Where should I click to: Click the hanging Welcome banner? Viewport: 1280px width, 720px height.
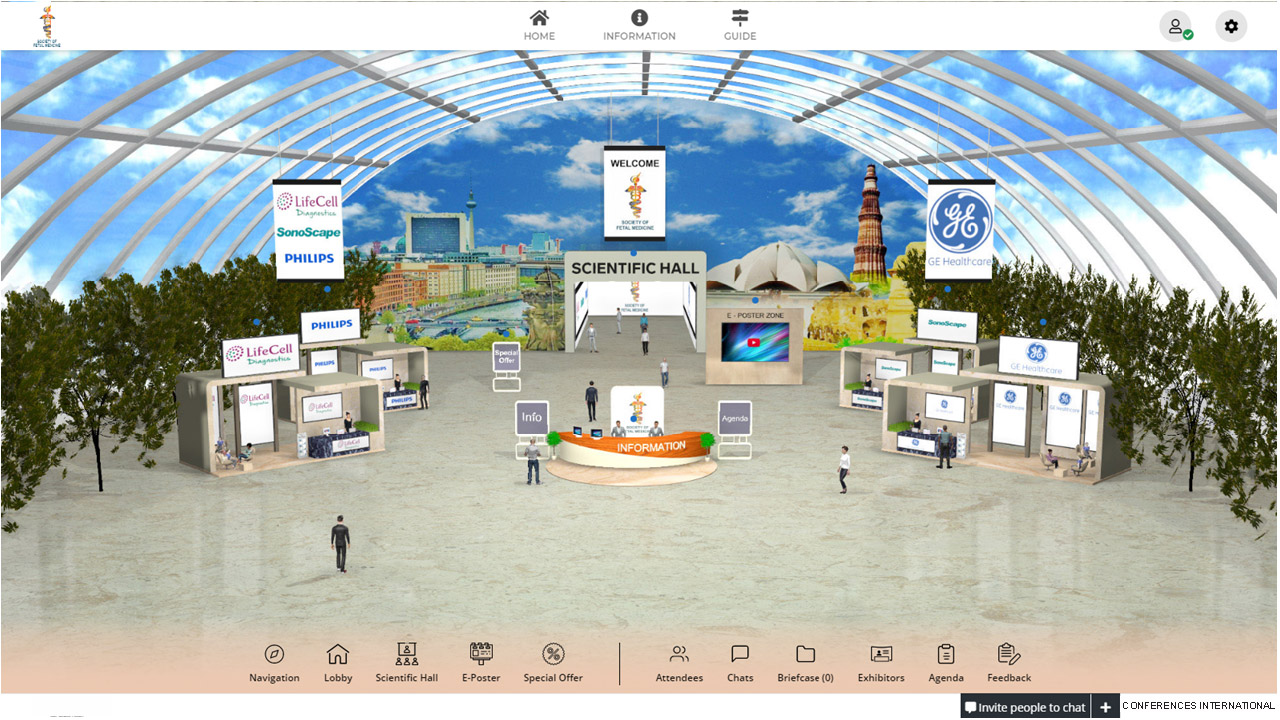(634, 193)
